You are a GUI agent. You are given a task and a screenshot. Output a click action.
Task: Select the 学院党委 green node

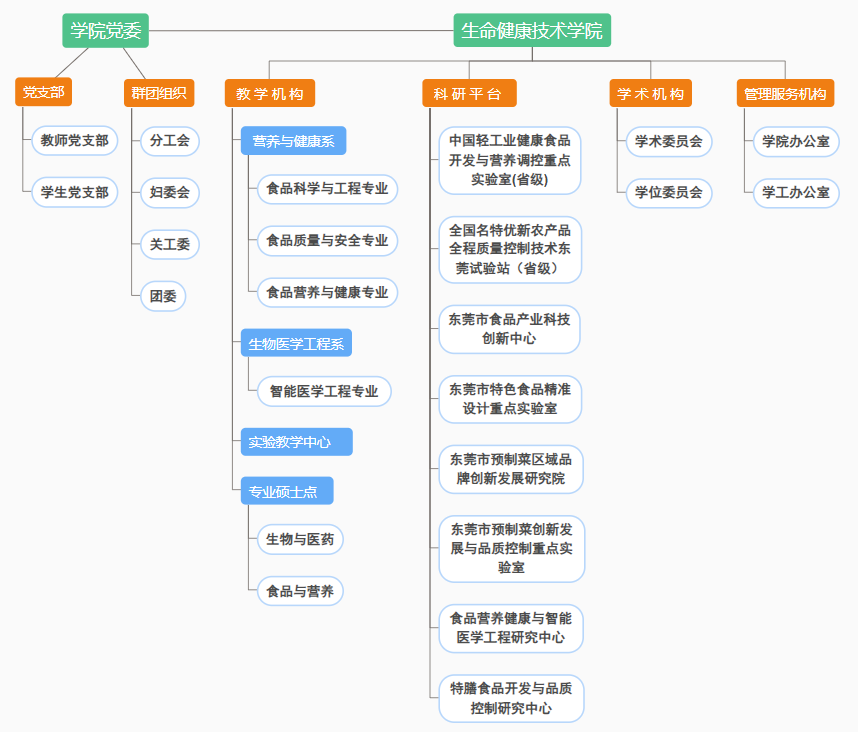pyautogui.click(x=105, y=31)
